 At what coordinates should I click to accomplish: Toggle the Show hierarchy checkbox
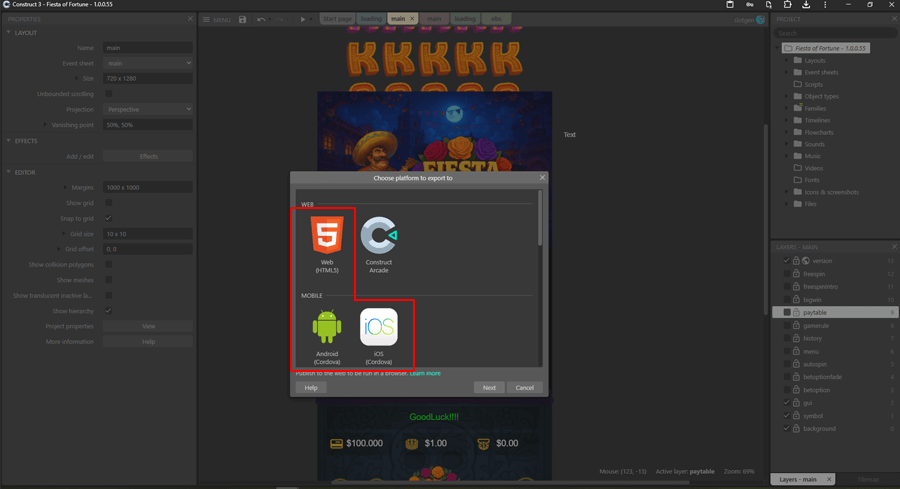tap(109, 311)
